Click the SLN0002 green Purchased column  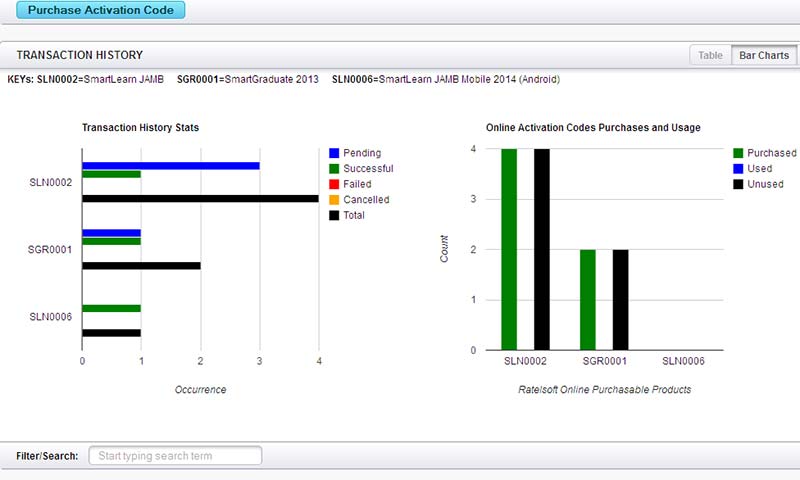[x=509, y=249]
